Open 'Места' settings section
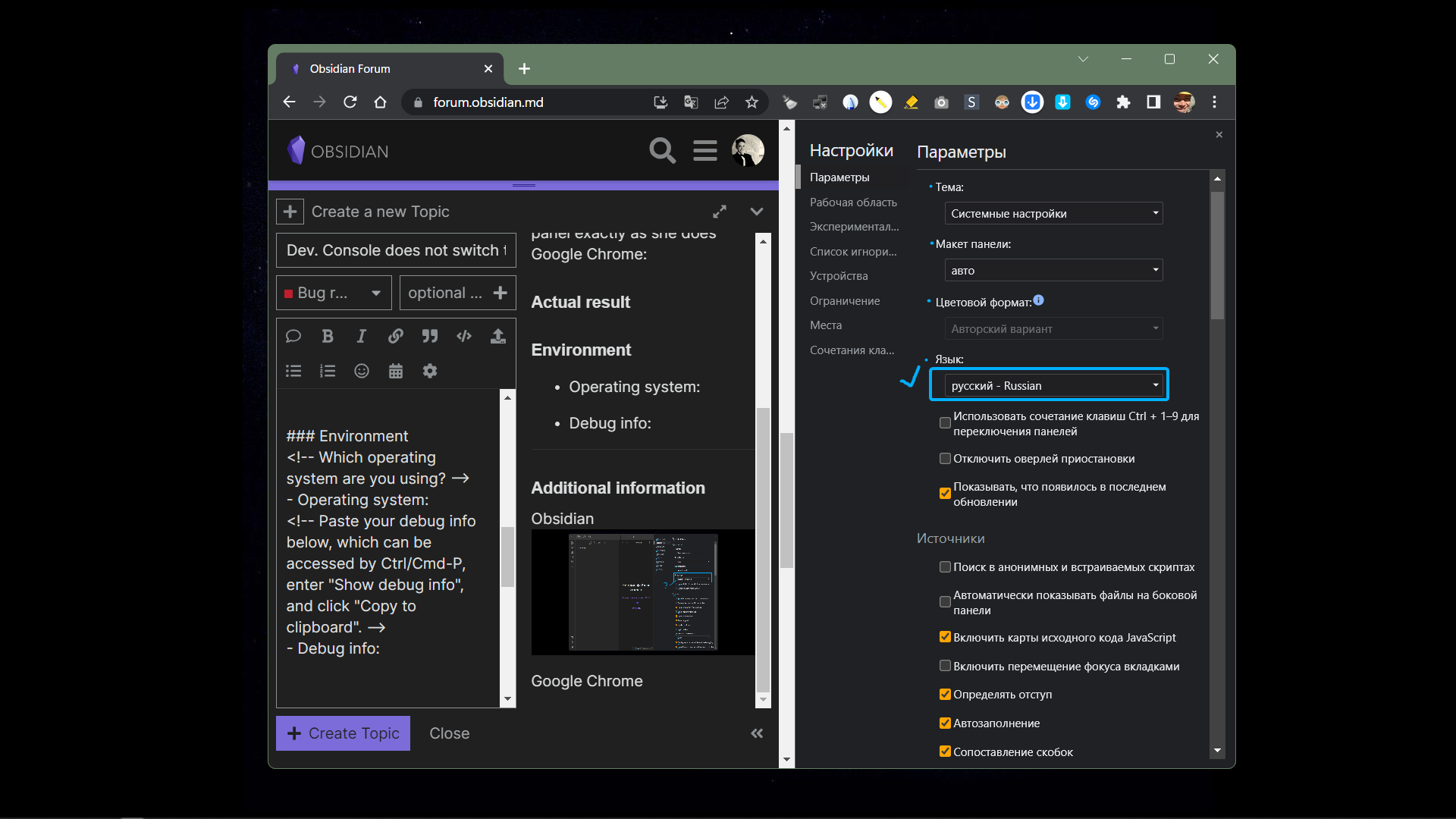Screen dimensions: 1456x819 click(826, 325)
